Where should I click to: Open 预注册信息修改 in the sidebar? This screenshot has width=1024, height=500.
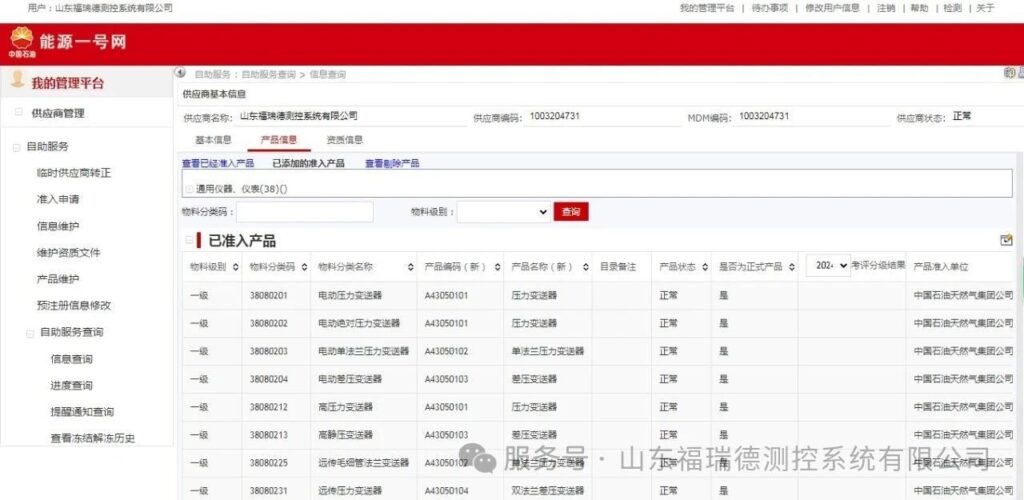74,305
